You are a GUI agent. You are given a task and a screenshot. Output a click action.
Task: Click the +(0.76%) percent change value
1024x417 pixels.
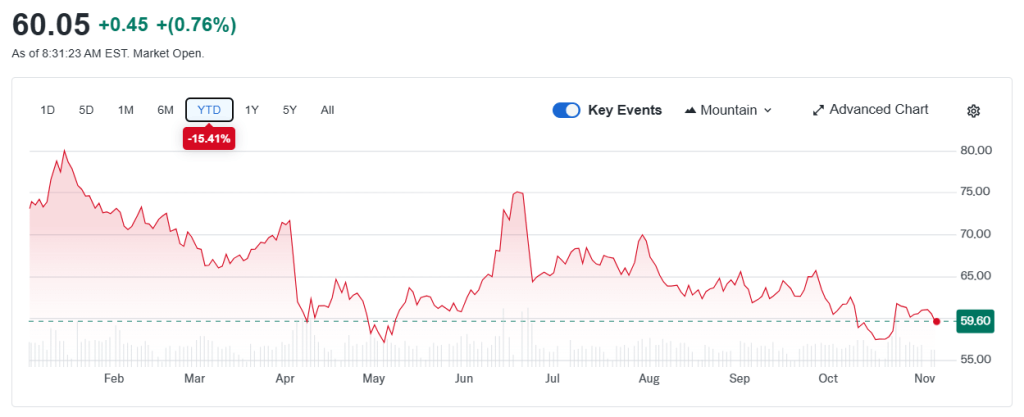[196, 25]
